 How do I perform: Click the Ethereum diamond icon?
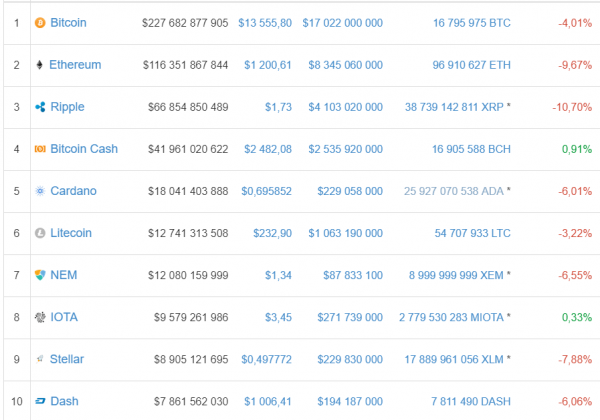coord(39,65)
